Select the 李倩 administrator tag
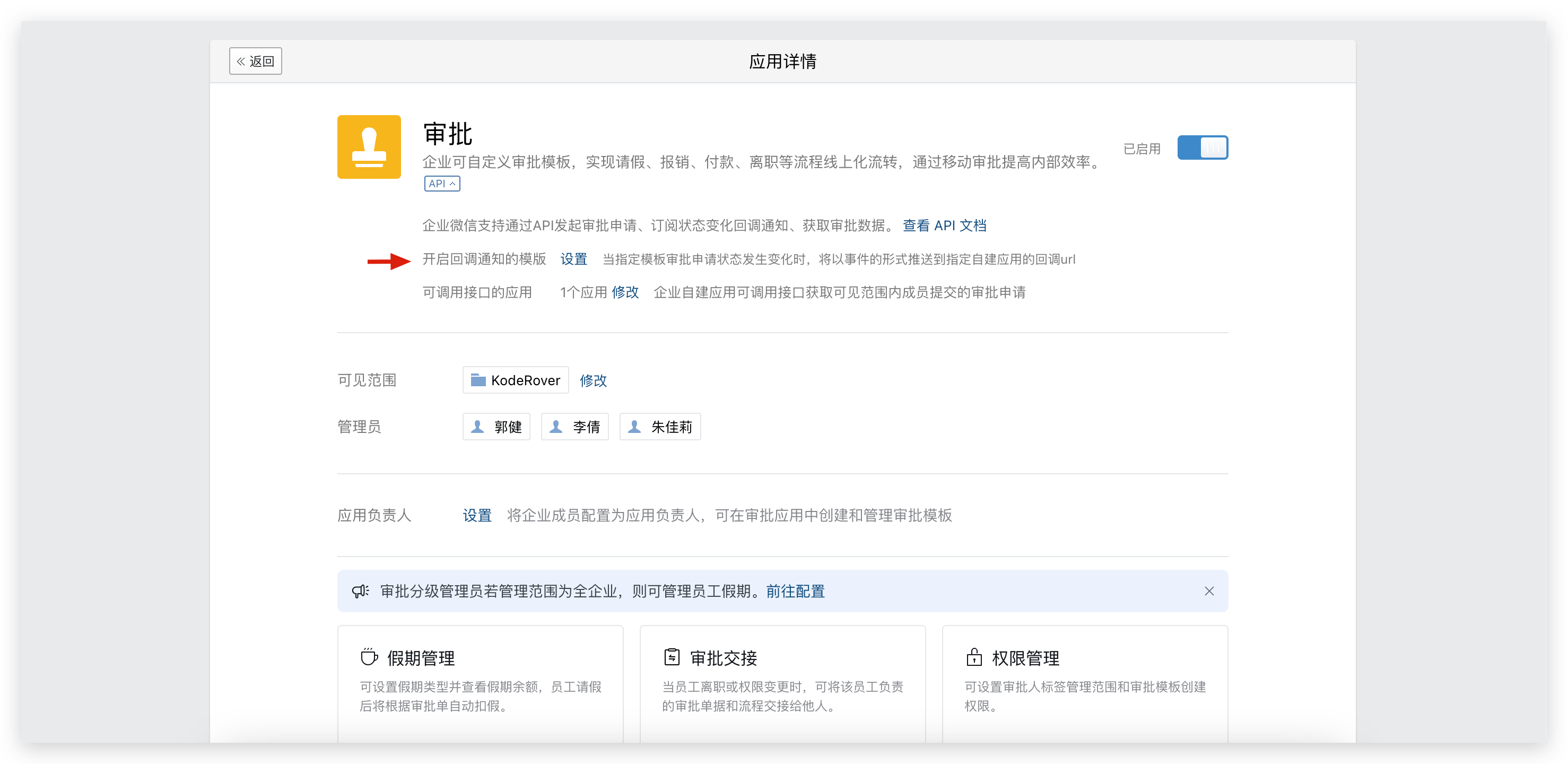This screenshot has width=1568, height=764. click(x=574, y=427)
